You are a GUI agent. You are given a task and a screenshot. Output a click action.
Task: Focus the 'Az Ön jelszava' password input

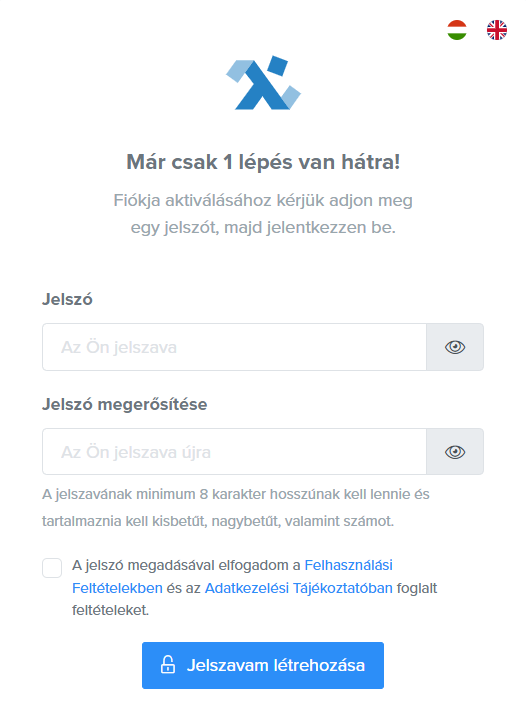234,347
